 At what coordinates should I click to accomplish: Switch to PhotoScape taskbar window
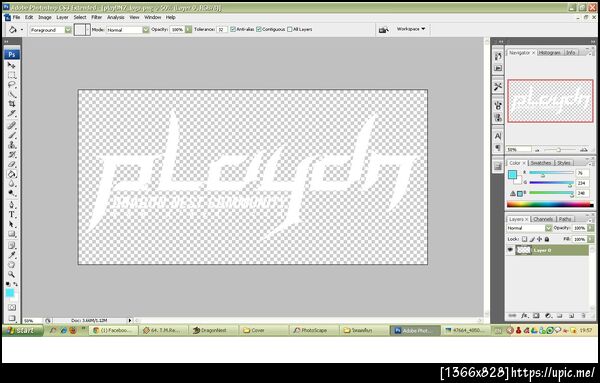point(314,330)
